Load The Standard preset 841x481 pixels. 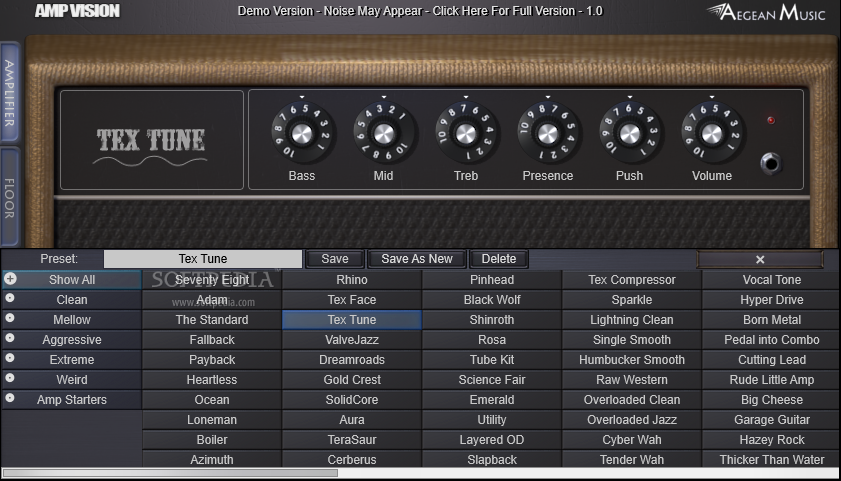[212, 320]
